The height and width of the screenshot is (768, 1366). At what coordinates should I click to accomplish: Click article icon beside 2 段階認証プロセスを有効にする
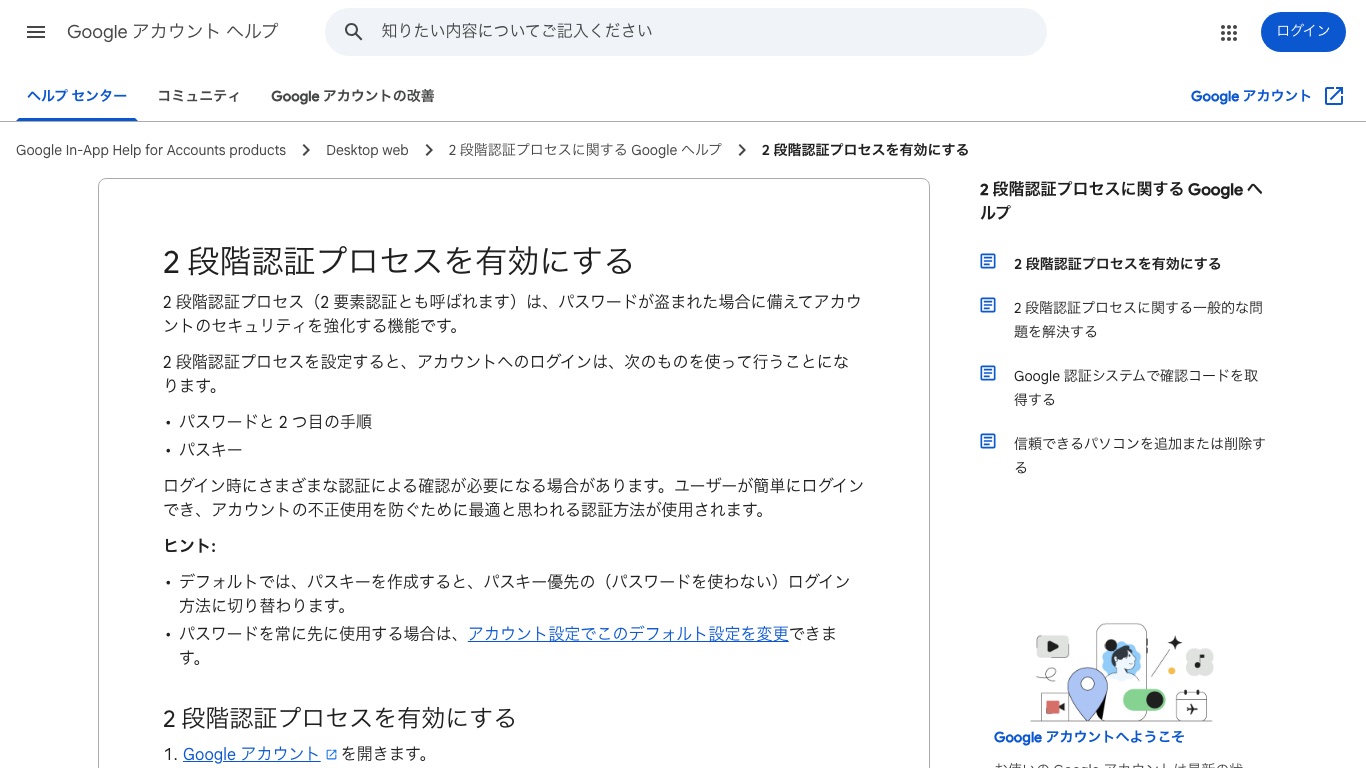[x=988, y=261]
